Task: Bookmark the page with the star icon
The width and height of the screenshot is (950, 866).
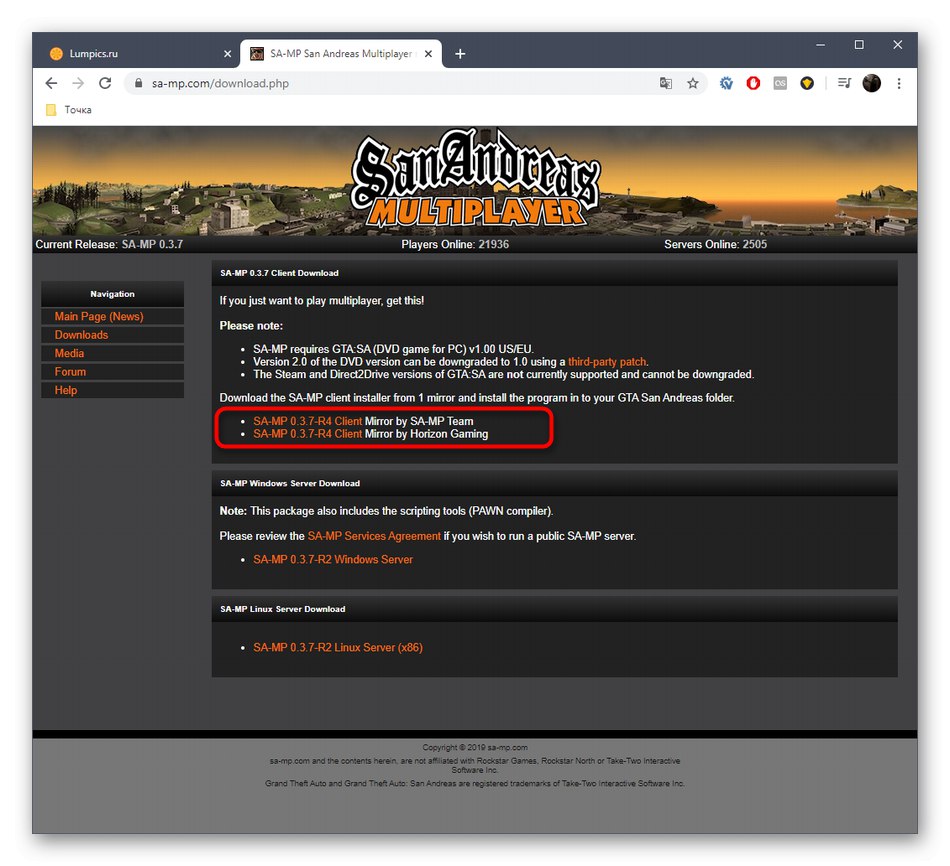Action: click(x=693, y=84)
